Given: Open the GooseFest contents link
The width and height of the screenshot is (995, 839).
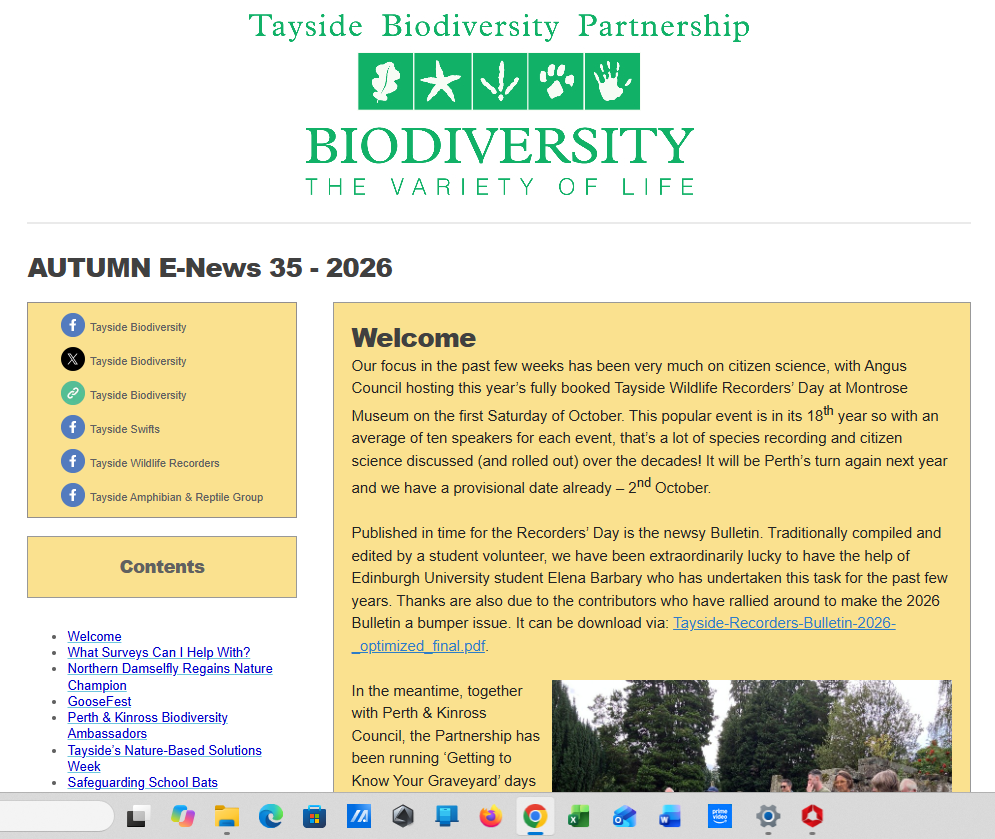Looking at the screenshot, I should [100, 701].
